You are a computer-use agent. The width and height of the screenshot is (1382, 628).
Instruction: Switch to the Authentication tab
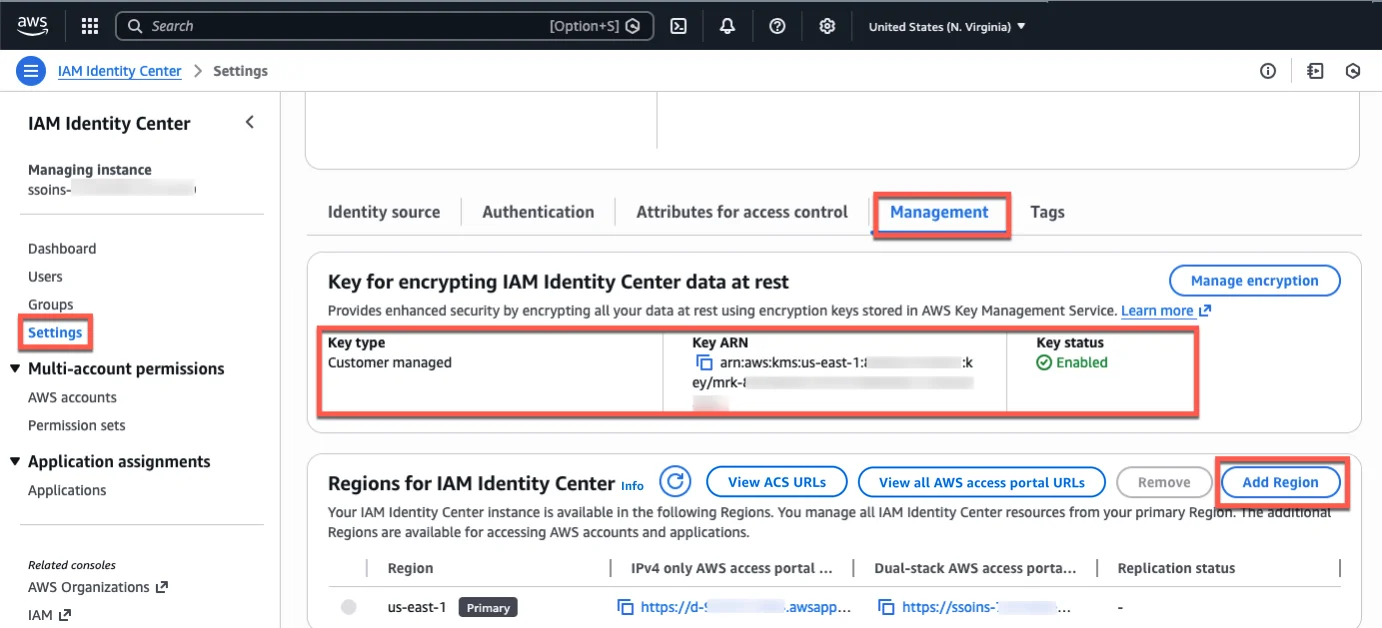538,211
